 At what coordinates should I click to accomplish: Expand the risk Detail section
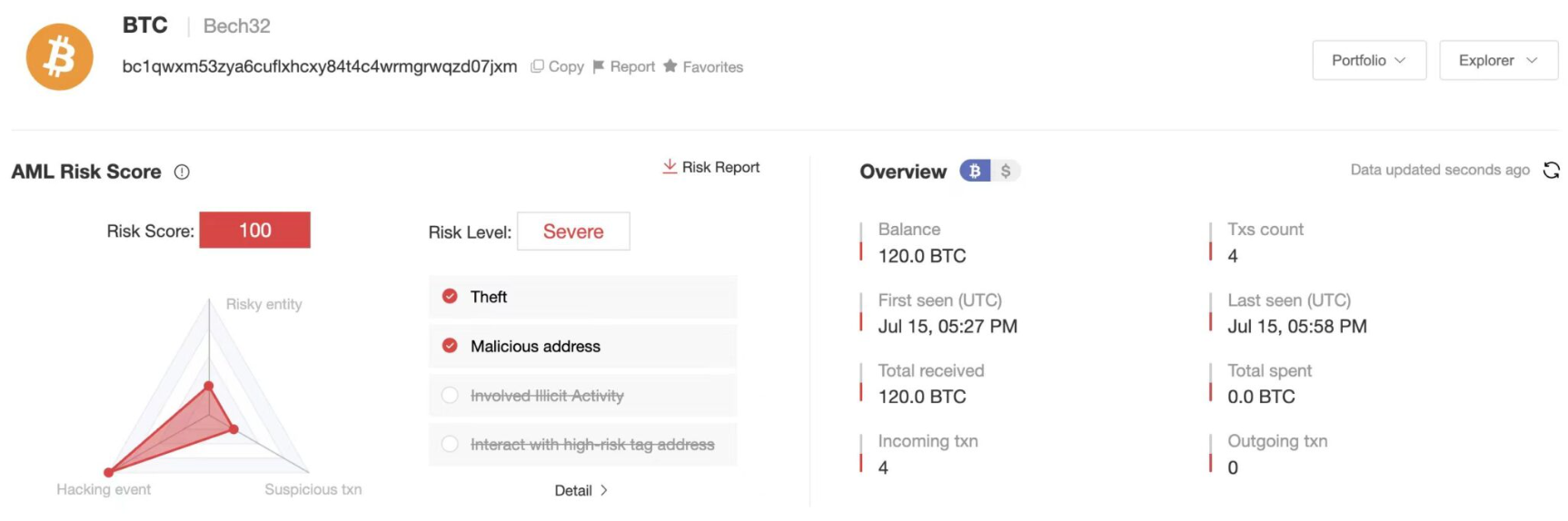click(x=581, y=490)
